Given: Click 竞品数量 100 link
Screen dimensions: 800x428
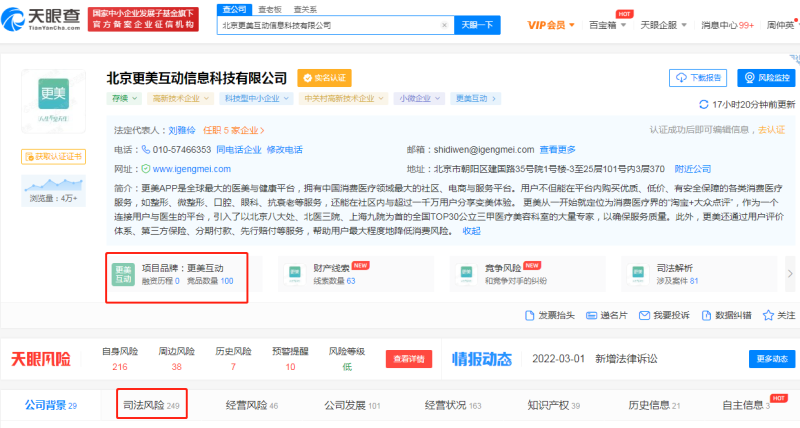Looking at the screenshot, I should [x=210, y=281].
